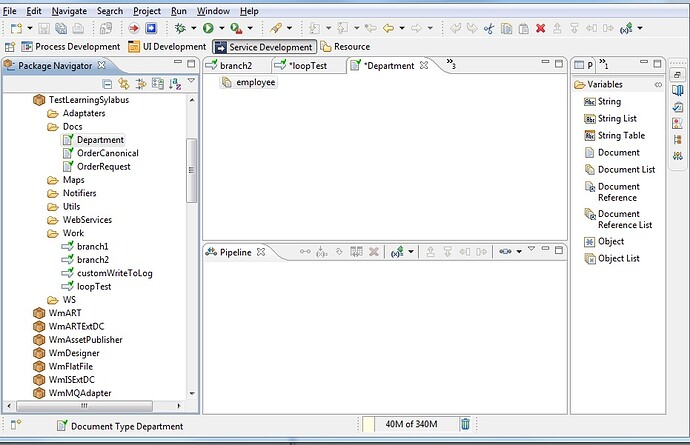690x445 pixels.
Task: Open Pipeline view menu triangle
Action: [x=531, y=249]
